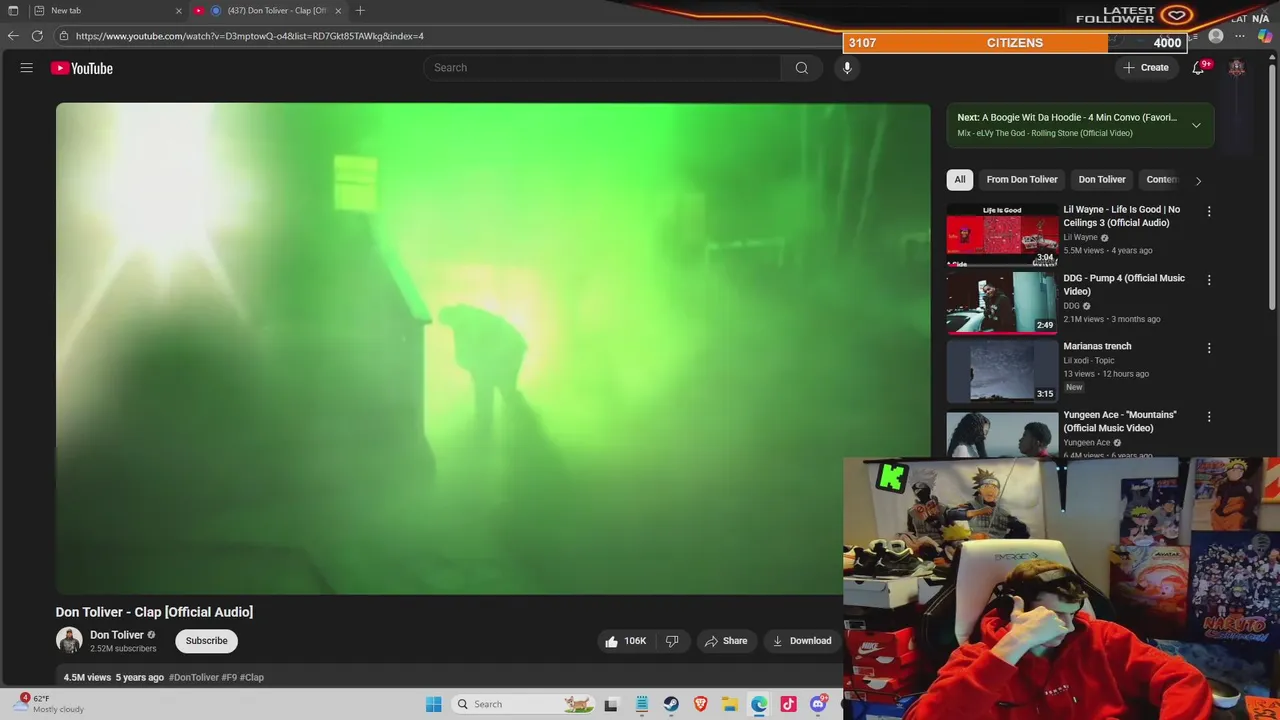The width and height of the screenshot is (1280, 720).
Task: Show more filter chips with arrow
Action: pos(1198,180)
